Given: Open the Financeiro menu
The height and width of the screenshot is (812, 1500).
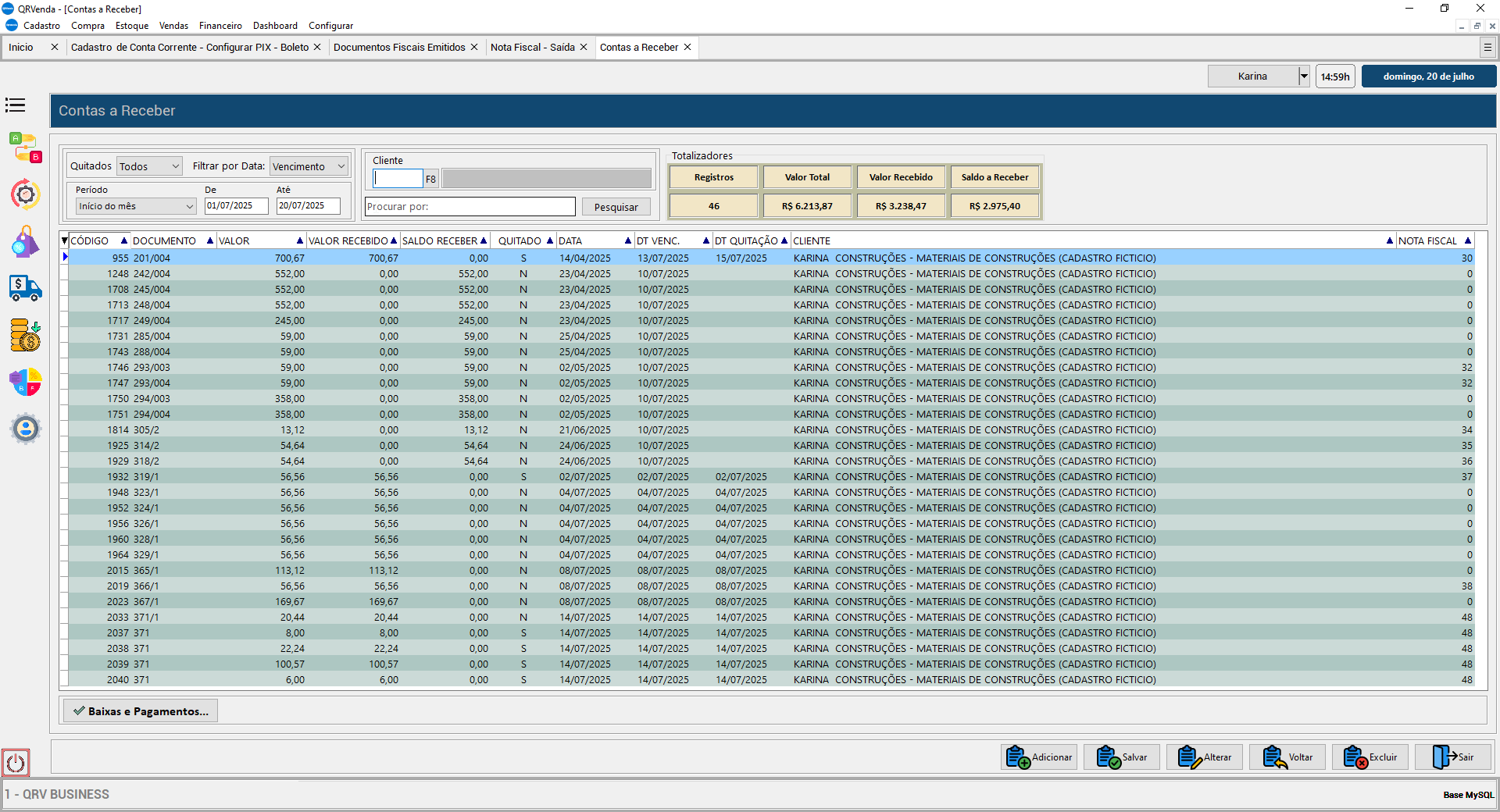Looking at the screenshot, I should [220, 26].
